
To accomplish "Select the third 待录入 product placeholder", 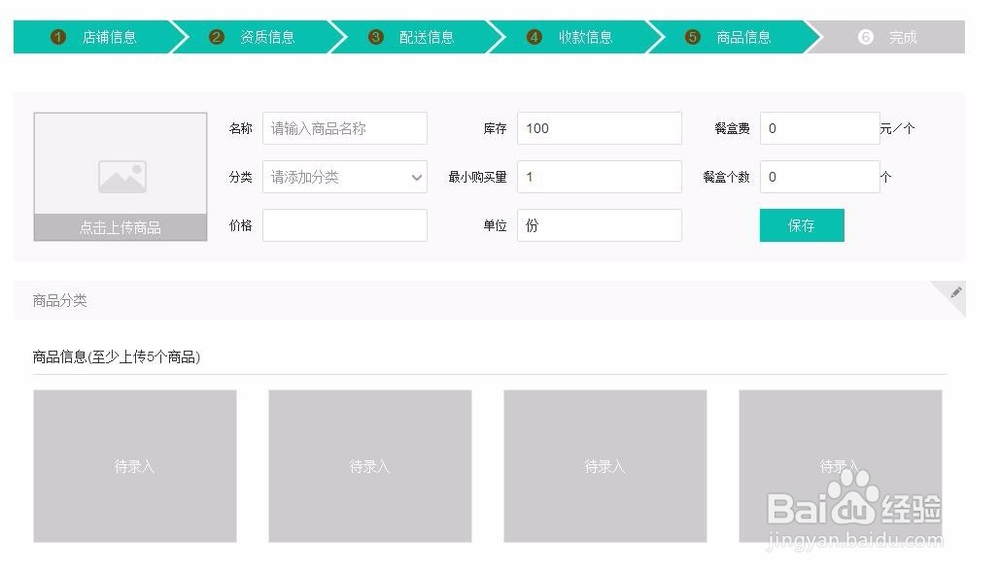I will coord(605,466).
